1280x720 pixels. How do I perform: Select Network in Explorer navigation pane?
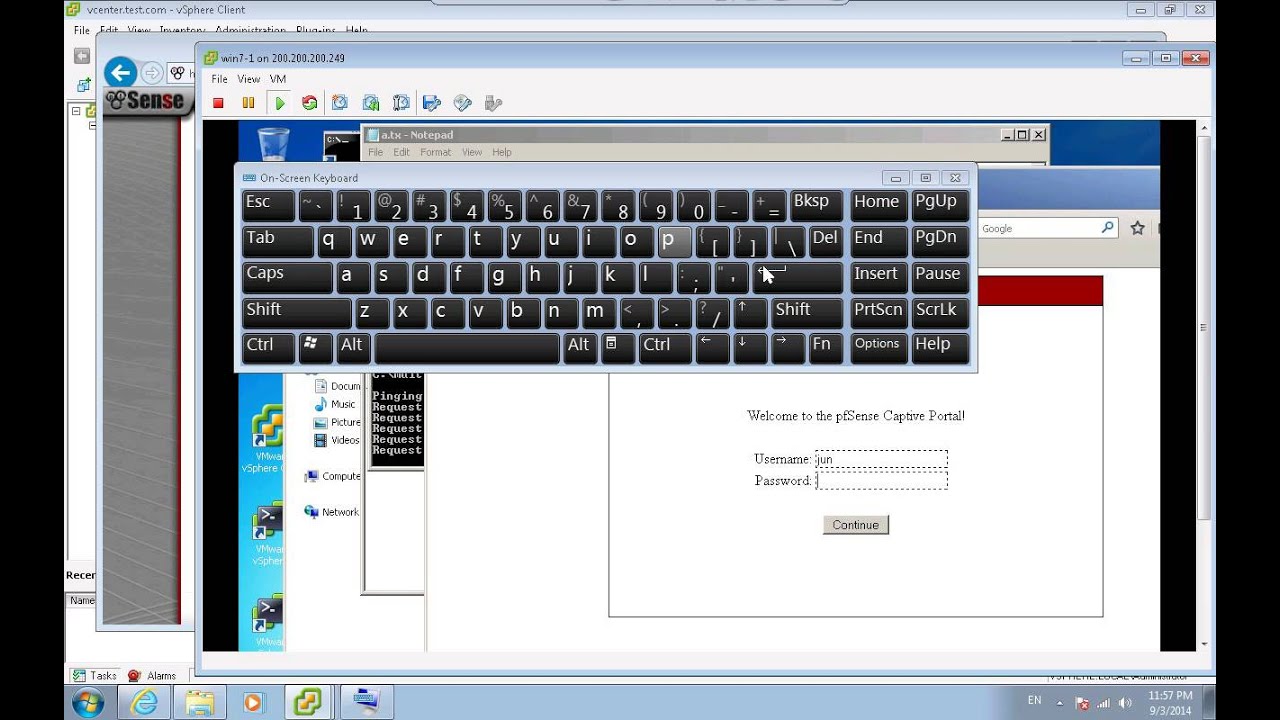click(332, 512)
